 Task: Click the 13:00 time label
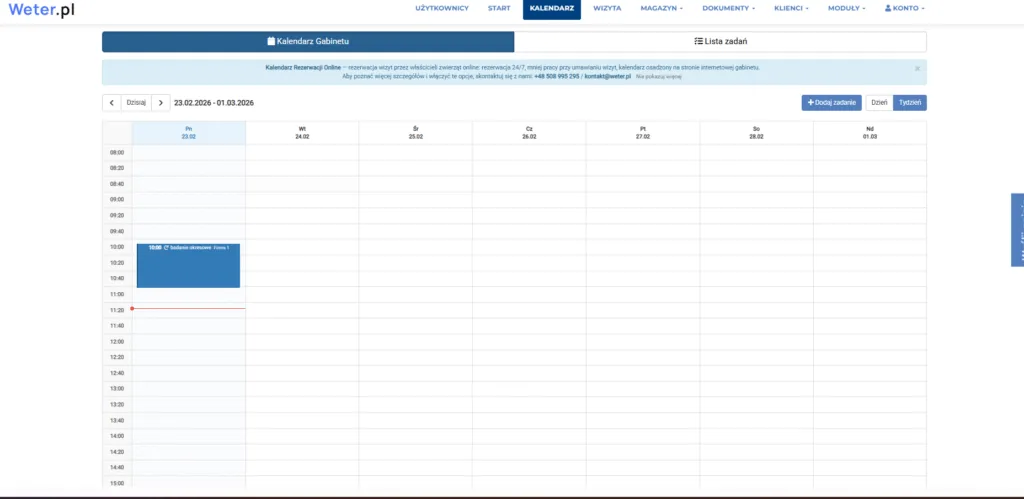click(x=117, y=388)
